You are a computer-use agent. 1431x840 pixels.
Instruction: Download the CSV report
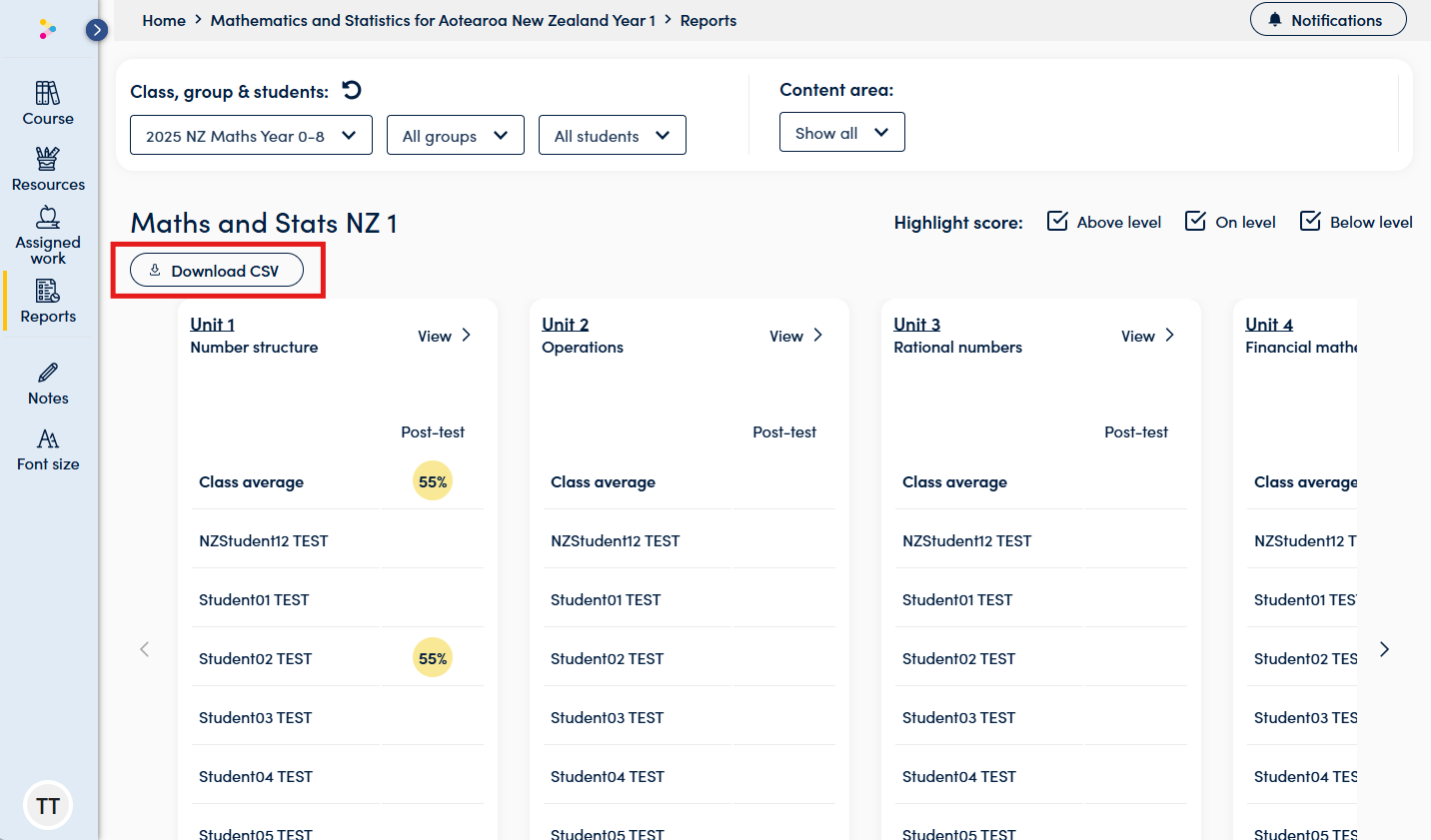[217, 271]
